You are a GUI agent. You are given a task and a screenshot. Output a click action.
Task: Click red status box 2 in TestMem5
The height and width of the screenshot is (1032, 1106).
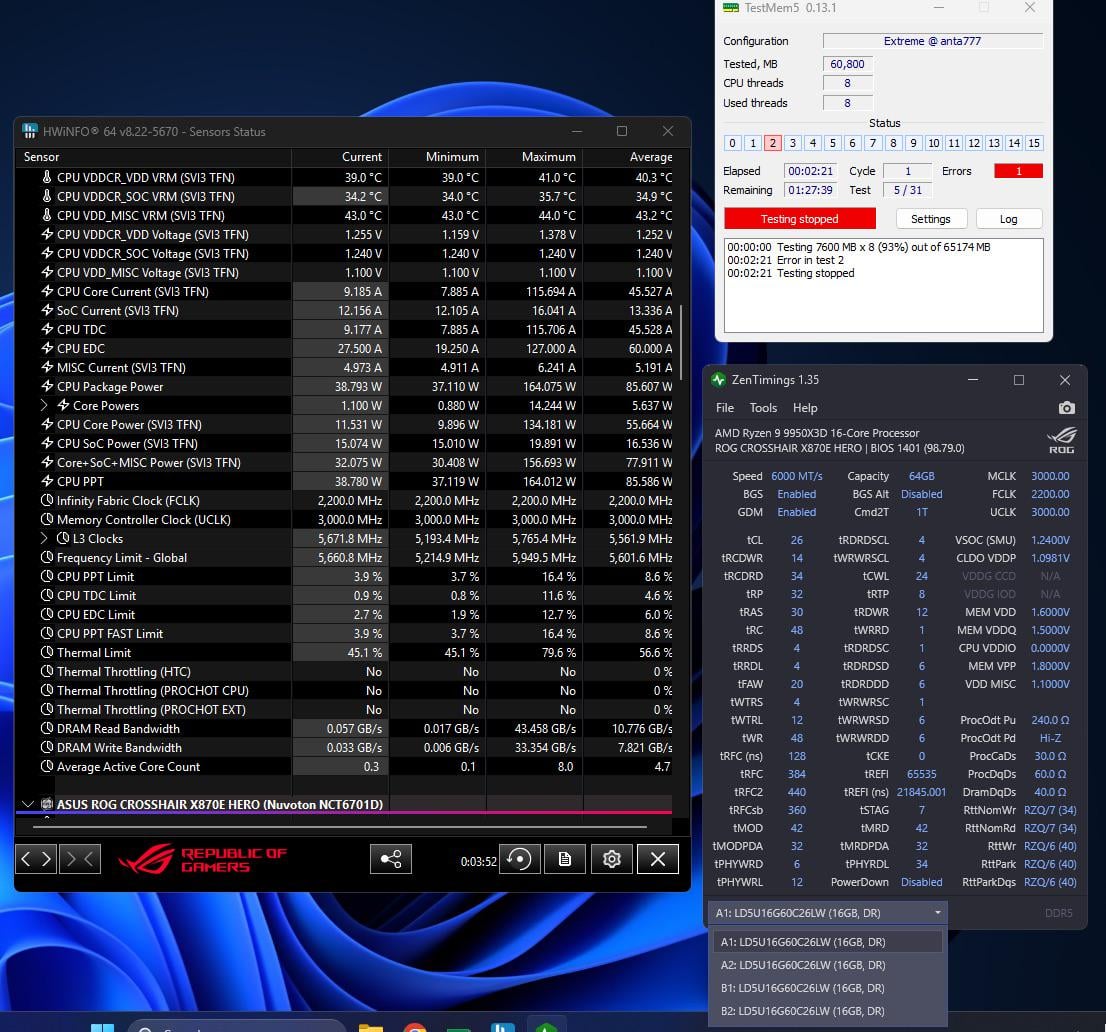pyautogui.click(x=772, y=143)
